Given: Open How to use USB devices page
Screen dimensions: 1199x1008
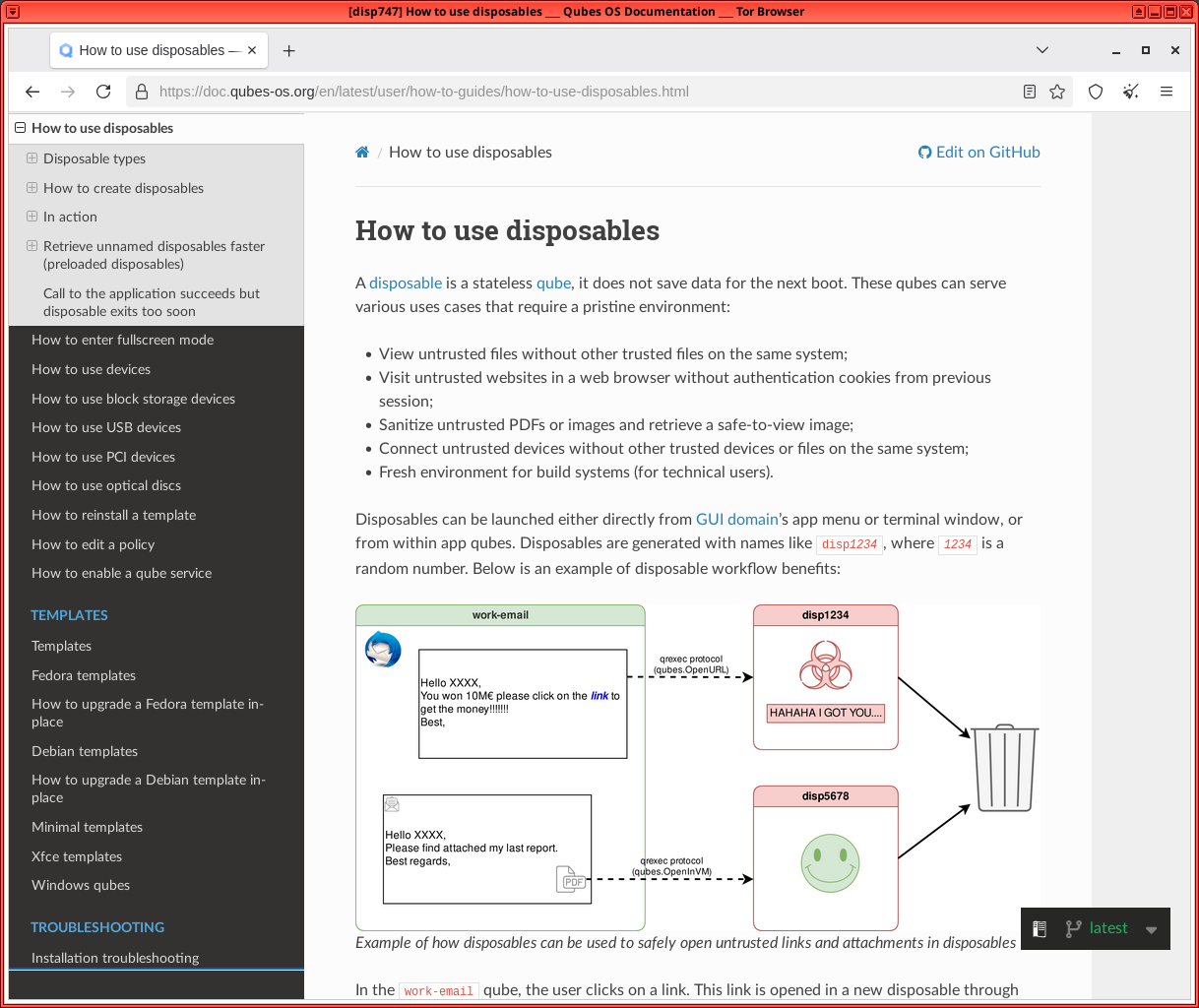Looking at the screenshot, I should (106, 427).
